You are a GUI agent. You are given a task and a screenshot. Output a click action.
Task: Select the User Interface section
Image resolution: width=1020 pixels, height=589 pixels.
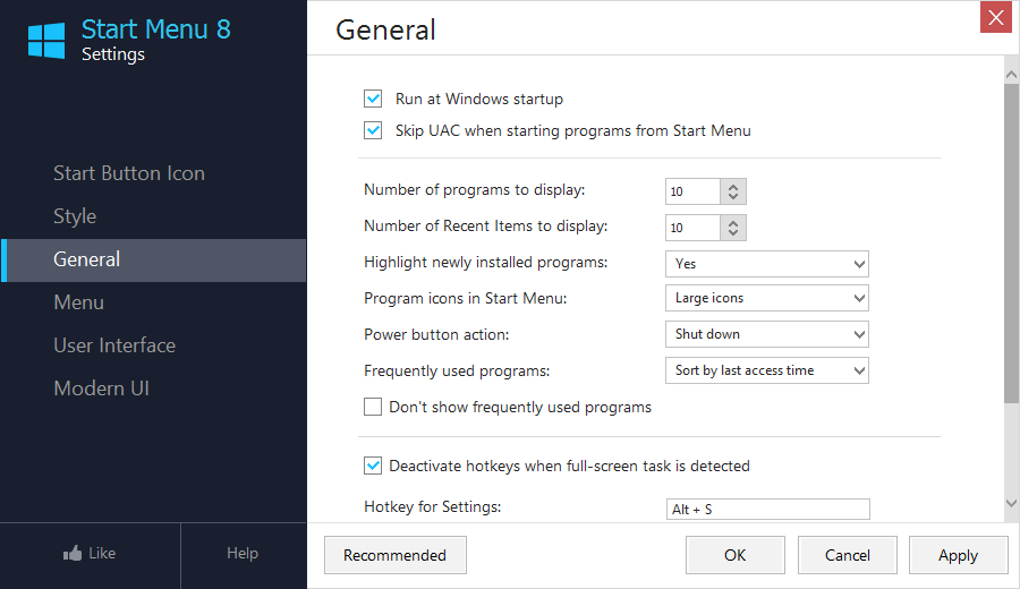point(114,345)
